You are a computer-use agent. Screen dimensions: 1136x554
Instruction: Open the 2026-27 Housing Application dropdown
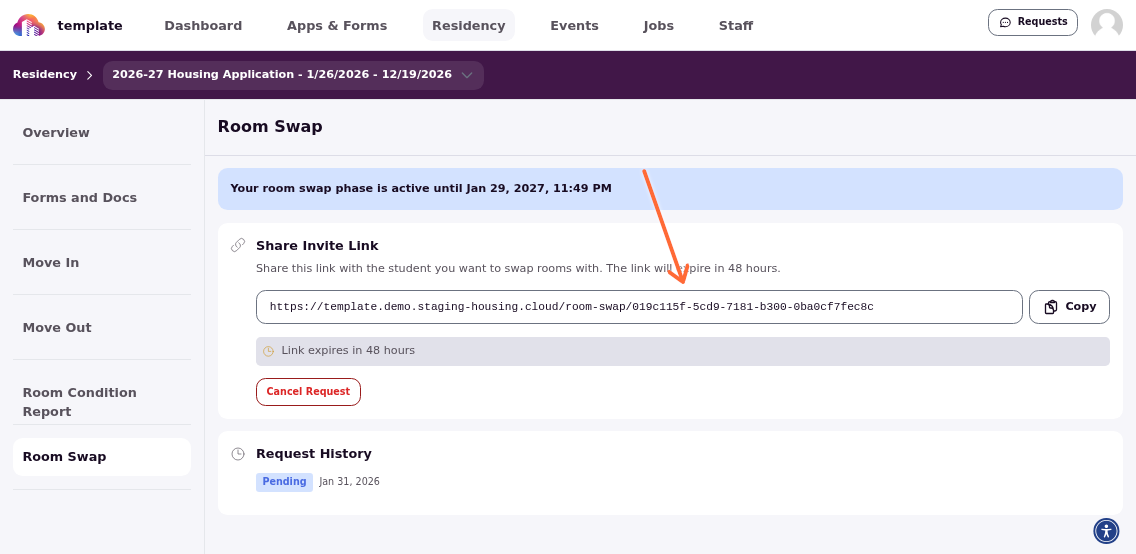coord(293,75)
